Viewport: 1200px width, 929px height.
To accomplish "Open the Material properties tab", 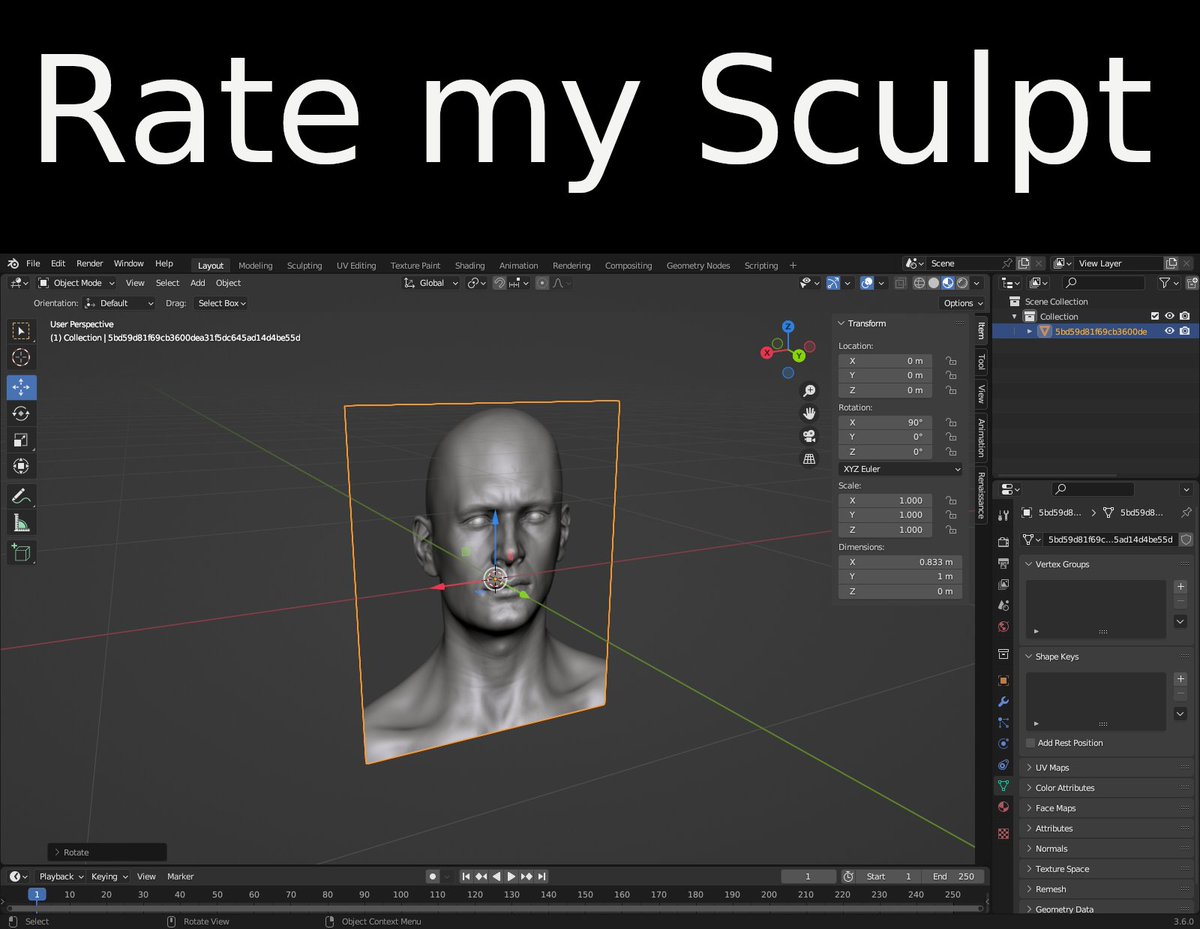I will pyautogui.click(x=1003, y=807).
